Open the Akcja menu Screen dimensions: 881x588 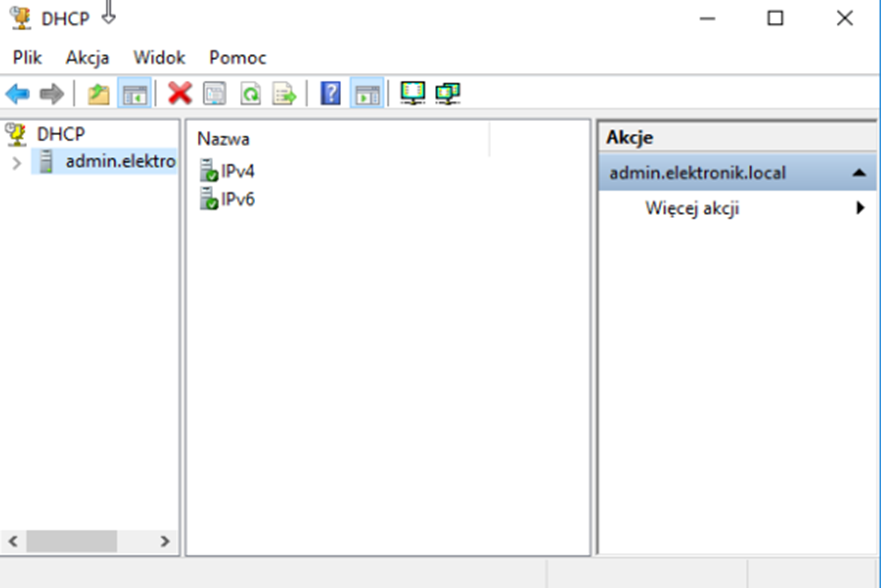pyautogui.click(x=88, y=58)
